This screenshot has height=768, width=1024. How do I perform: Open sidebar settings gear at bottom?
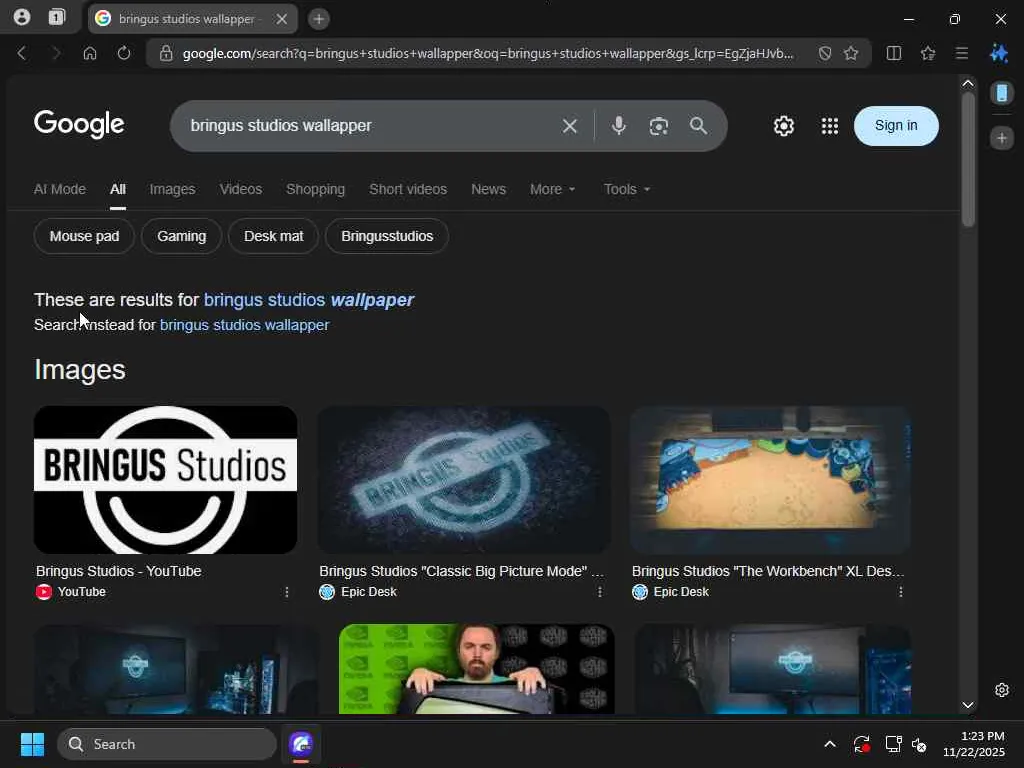(x=1002, y=690)
